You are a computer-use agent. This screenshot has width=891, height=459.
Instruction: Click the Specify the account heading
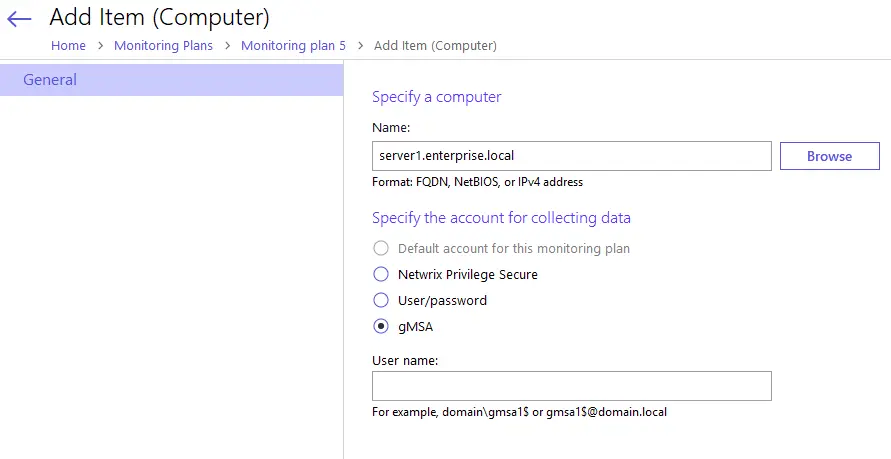501,217
